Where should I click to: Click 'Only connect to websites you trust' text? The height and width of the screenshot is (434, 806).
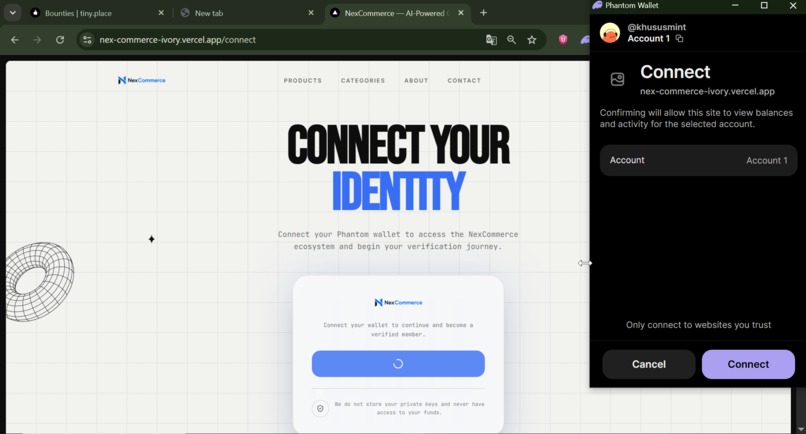pos(698,325)
